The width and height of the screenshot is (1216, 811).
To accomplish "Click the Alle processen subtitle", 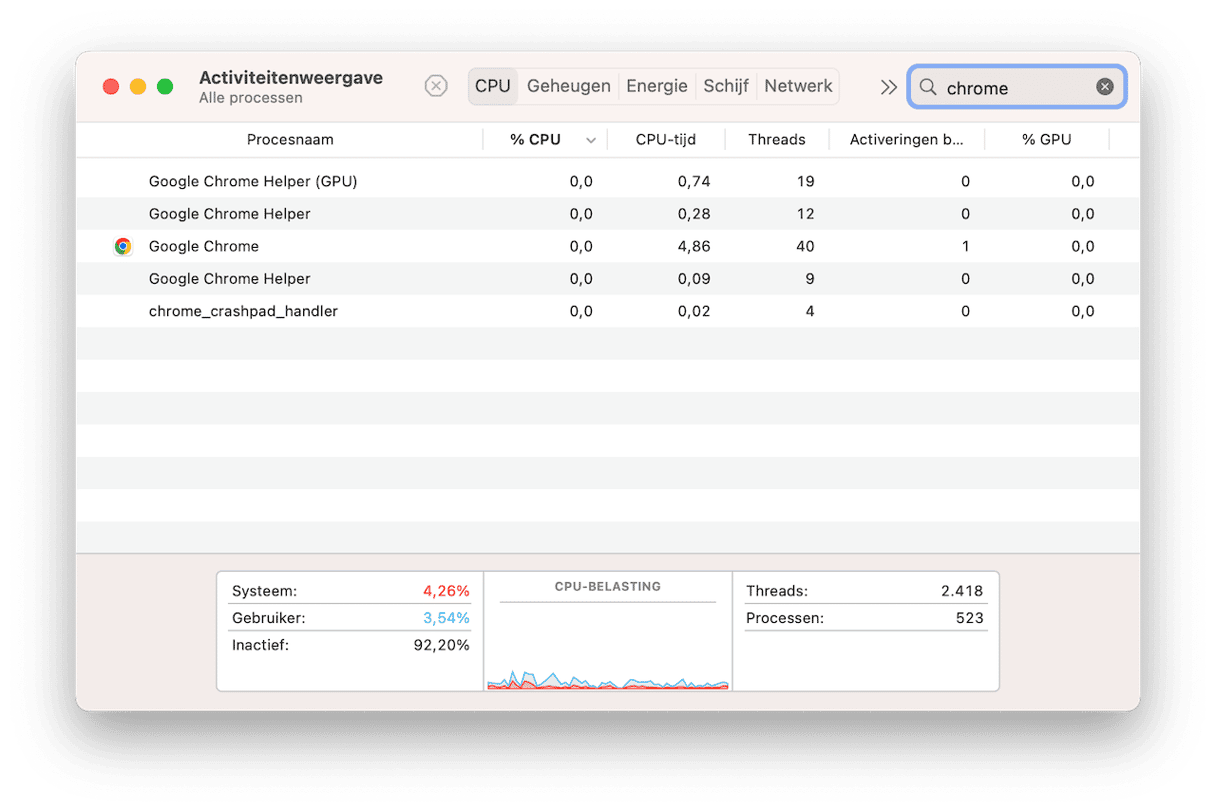I will pos(251,98).
